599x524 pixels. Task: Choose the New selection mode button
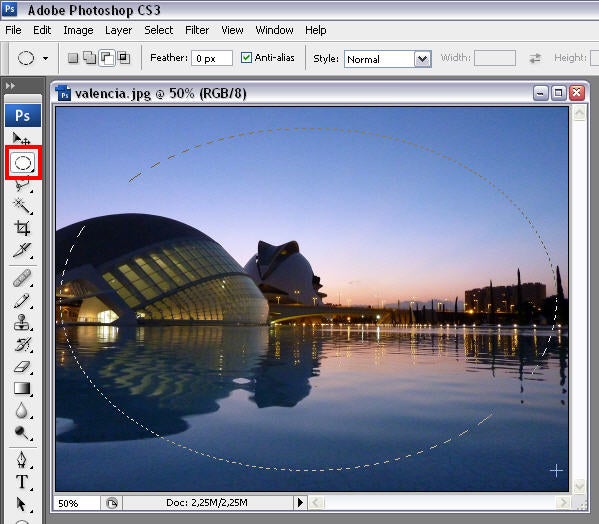73,58
